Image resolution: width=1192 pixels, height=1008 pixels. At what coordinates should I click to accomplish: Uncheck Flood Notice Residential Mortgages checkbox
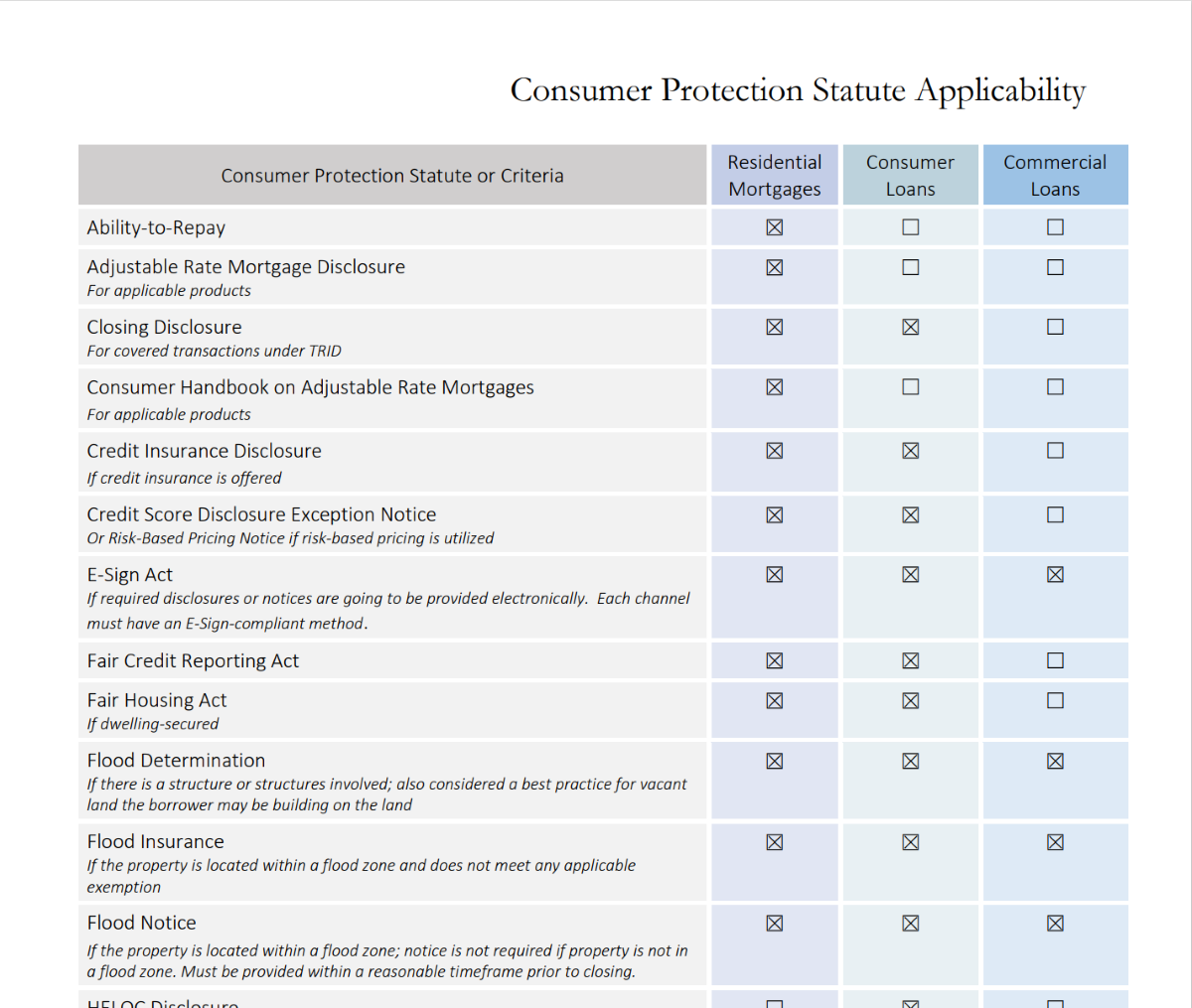775,924
